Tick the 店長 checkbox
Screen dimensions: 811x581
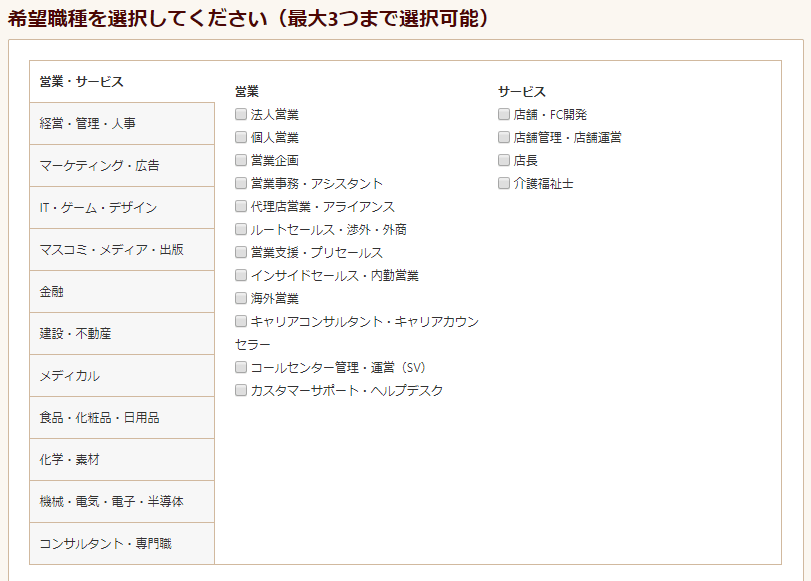(x=504, y=160)
